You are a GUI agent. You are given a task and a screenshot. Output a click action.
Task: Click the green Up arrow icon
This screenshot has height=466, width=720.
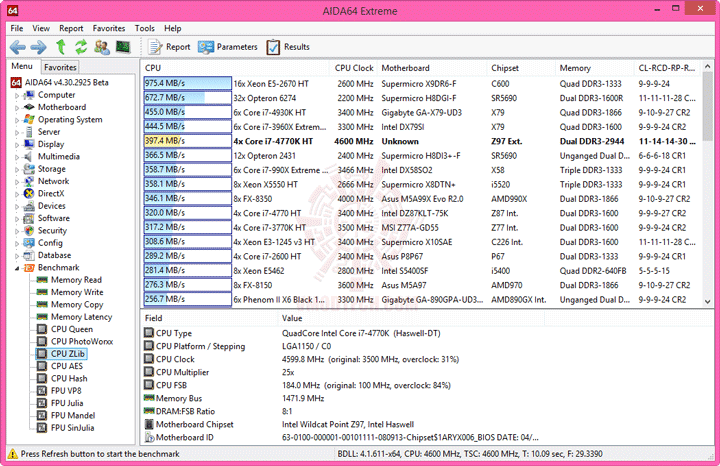click(x=61, y=47)
